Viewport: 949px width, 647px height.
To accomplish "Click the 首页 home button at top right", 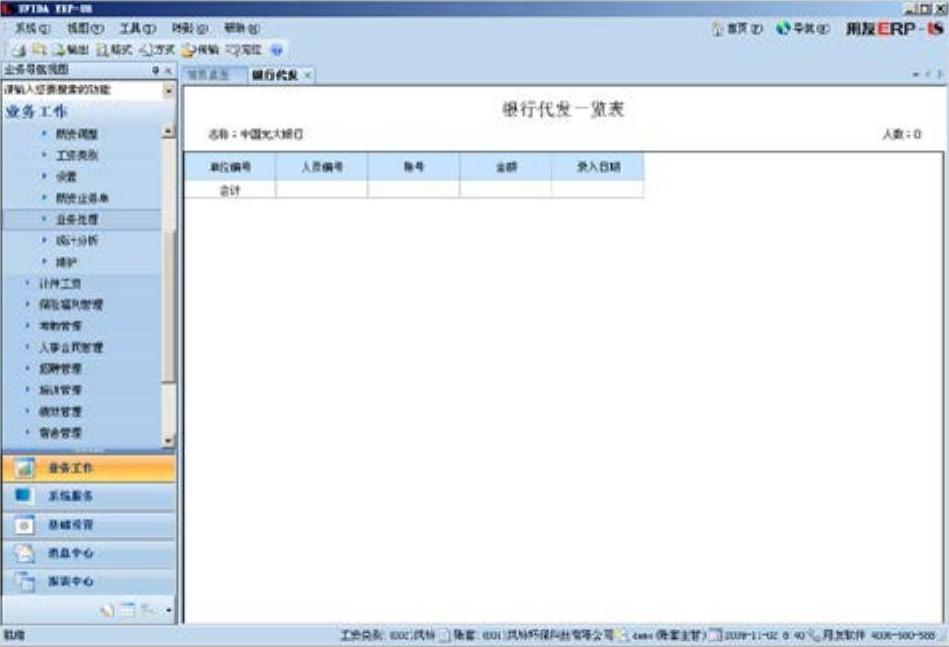I will [x=737, y=28].
